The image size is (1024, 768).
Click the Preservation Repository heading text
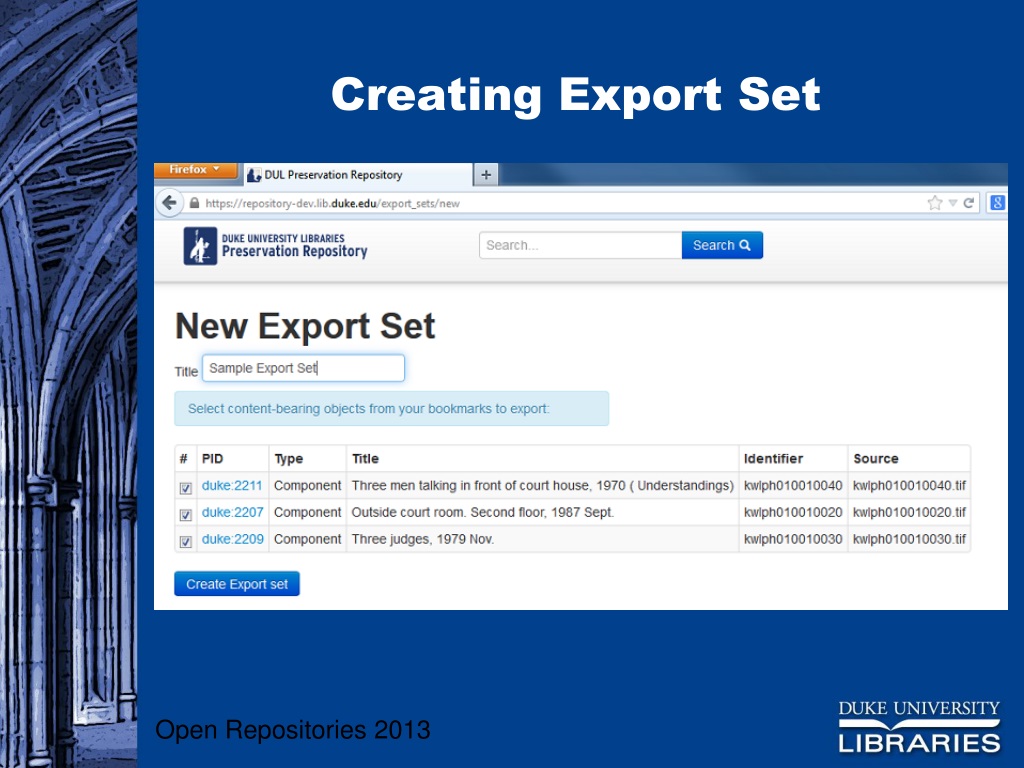point(295,251)
